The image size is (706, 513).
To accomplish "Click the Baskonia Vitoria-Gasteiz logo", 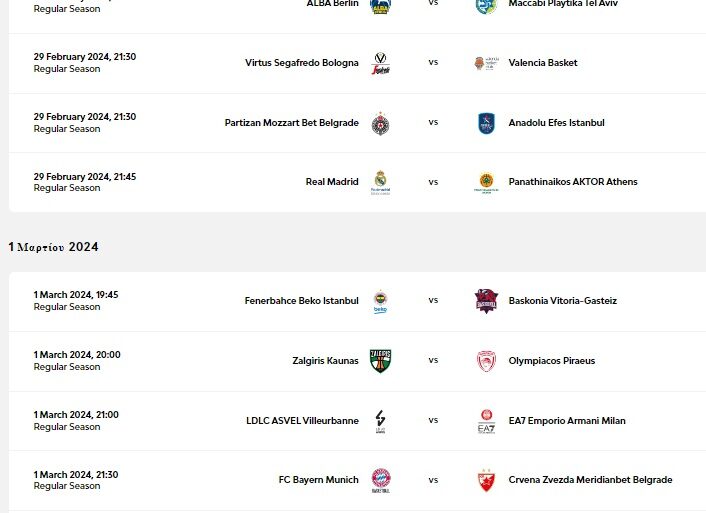I will 486,301.
